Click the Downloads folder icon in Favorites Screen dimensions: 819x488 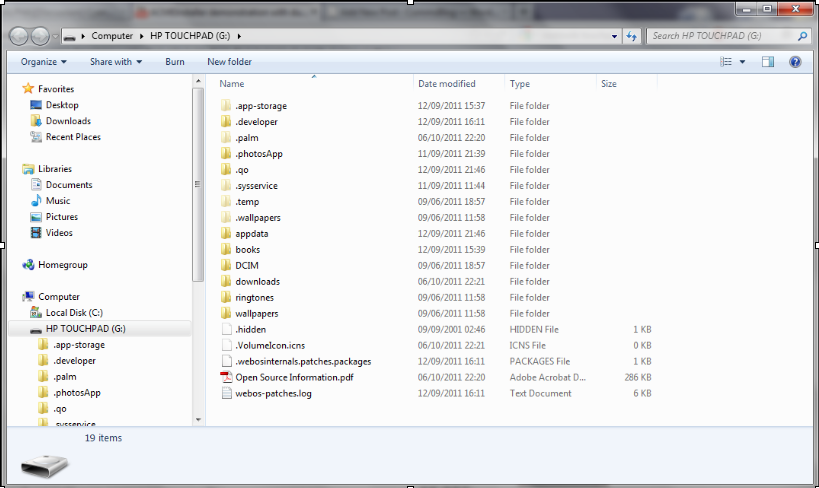pyautogui.click(x=36, y=121)
